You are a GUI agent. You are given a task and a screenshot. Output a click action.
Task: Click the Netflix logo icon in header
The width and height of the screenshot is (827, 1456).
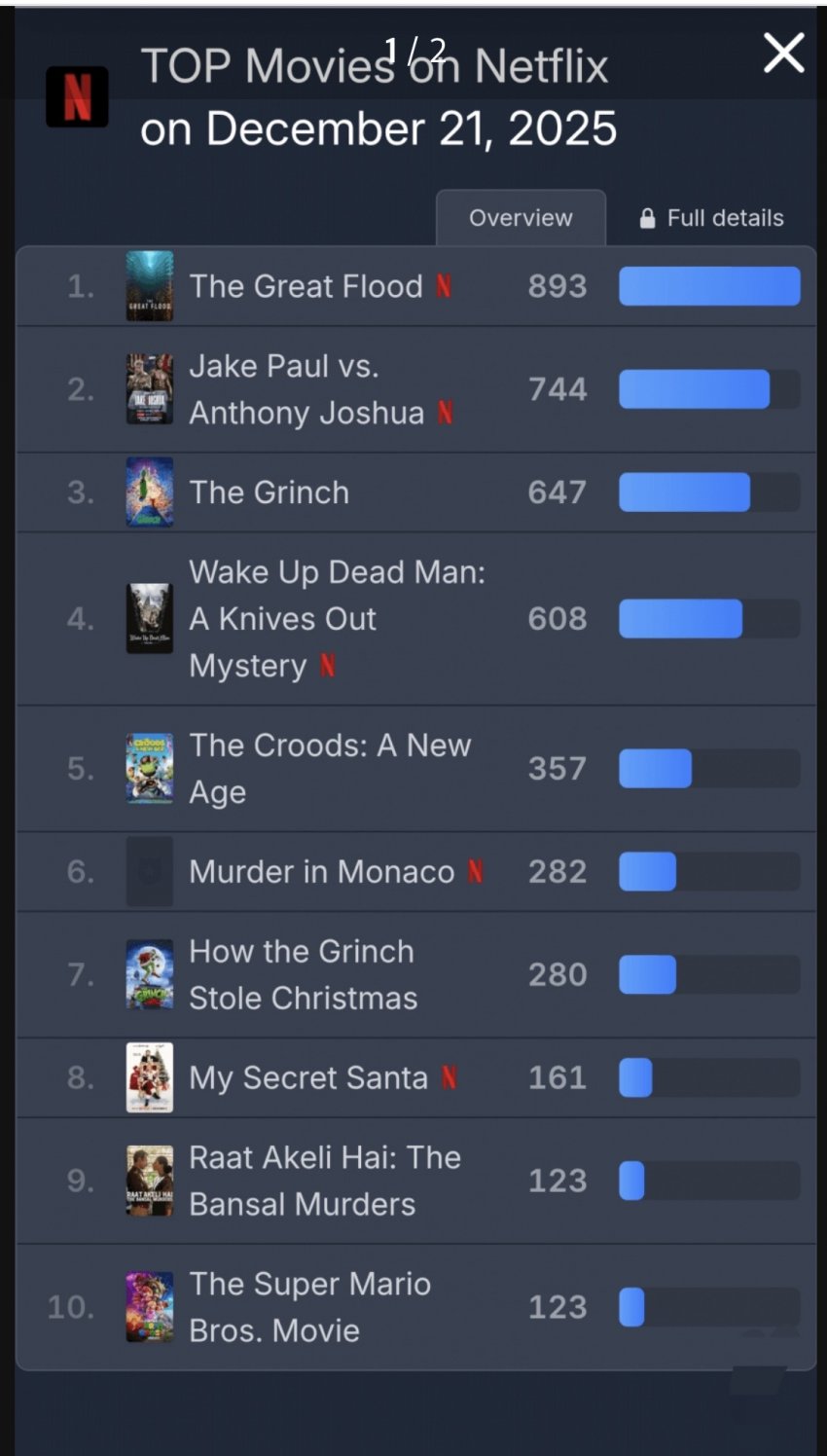(x=77, y=96)
